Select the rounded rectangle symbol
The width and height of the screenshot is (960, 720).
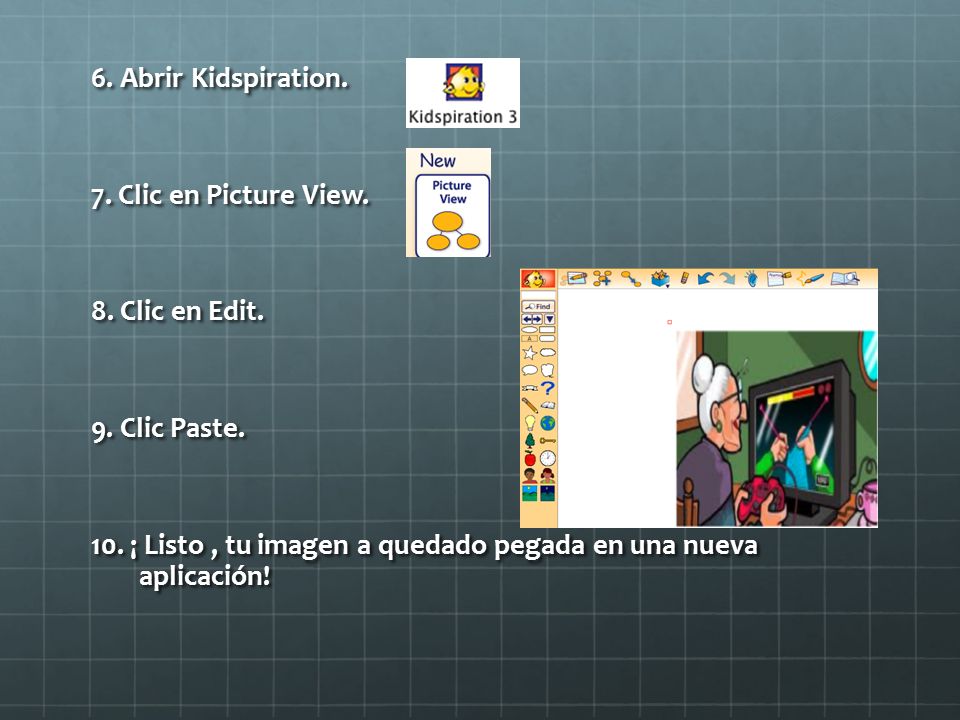click(x=547, y=338)
